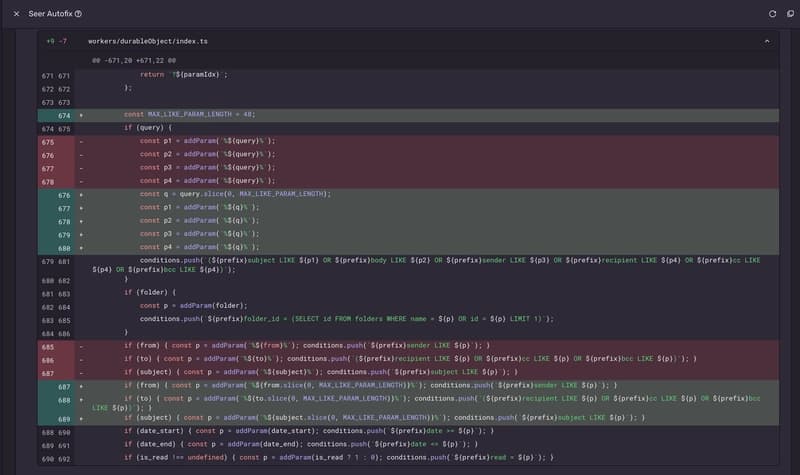Open the help icon beside Seer Autofix
The width and height of the screenshot is (800, 475).
[78, 14]
